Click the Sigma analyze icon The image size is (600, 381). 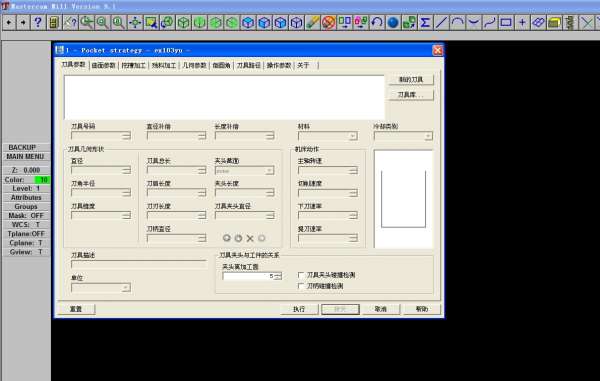point(425,22)
